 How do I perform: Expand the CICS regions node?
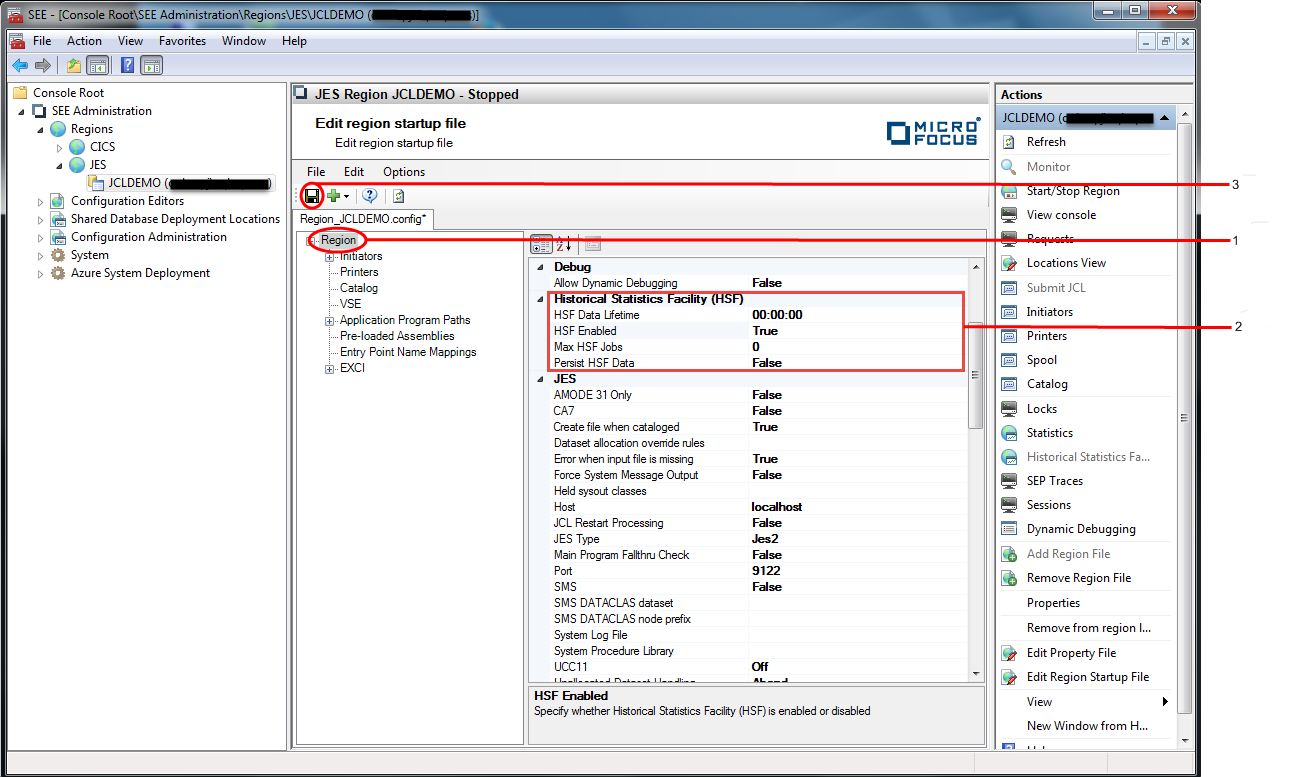click(x=60, y=147)
